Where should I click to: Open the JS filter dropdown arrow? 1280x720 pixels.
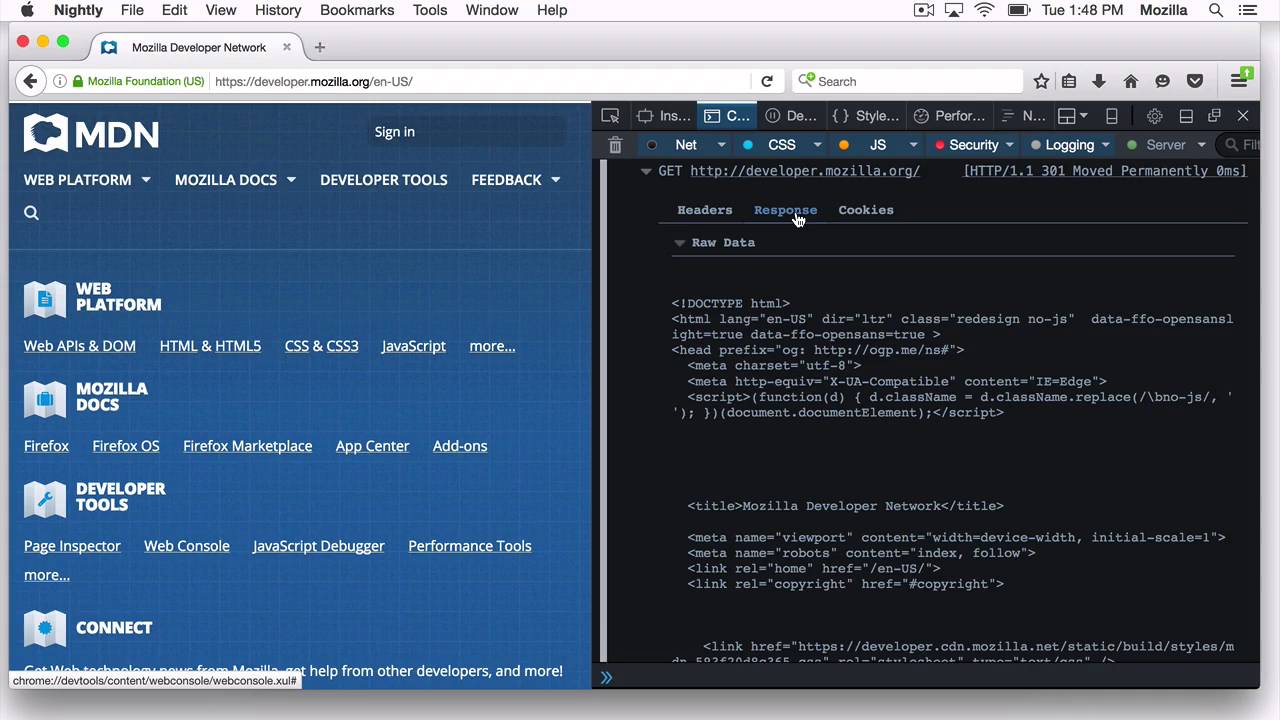pos(912,145)
